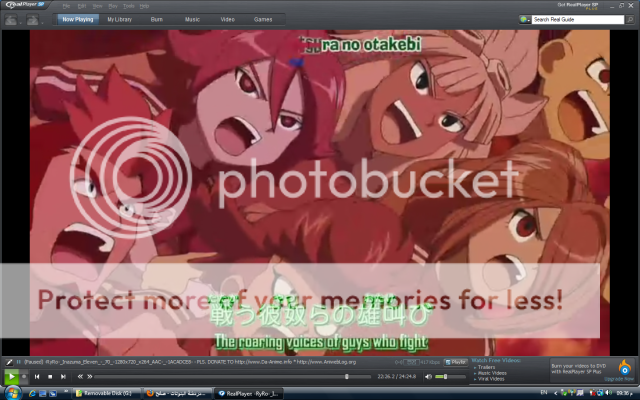Click the fast forward double-arrow button
The image size is (640, 400).
pyautogui.click(x=90, y=377)
